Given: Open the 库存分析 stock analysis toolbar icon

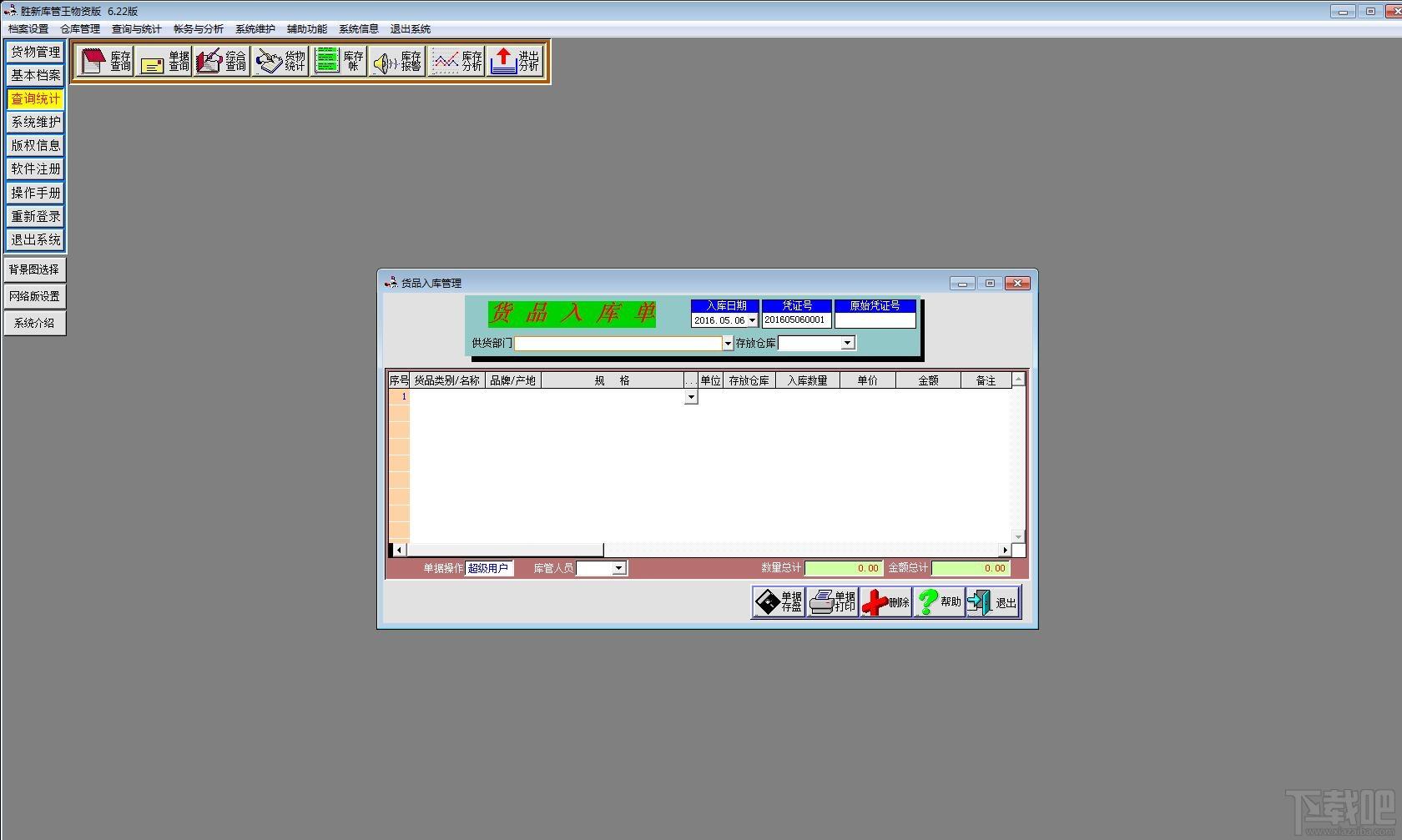Looking at the screenshot, I should point(456,61).
